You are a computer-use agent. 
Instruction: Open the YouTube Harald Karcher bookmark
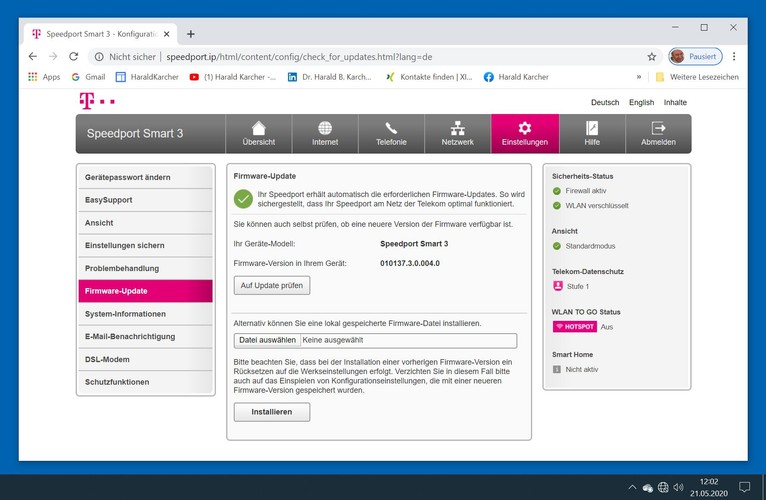coord(233,77)
